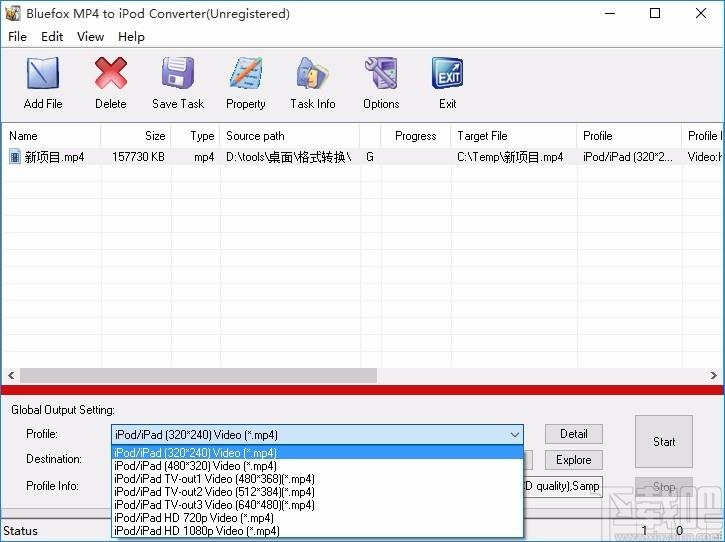Select the 新项目.mp4 file name
The image size is (725, 542).
pos(54,157)
